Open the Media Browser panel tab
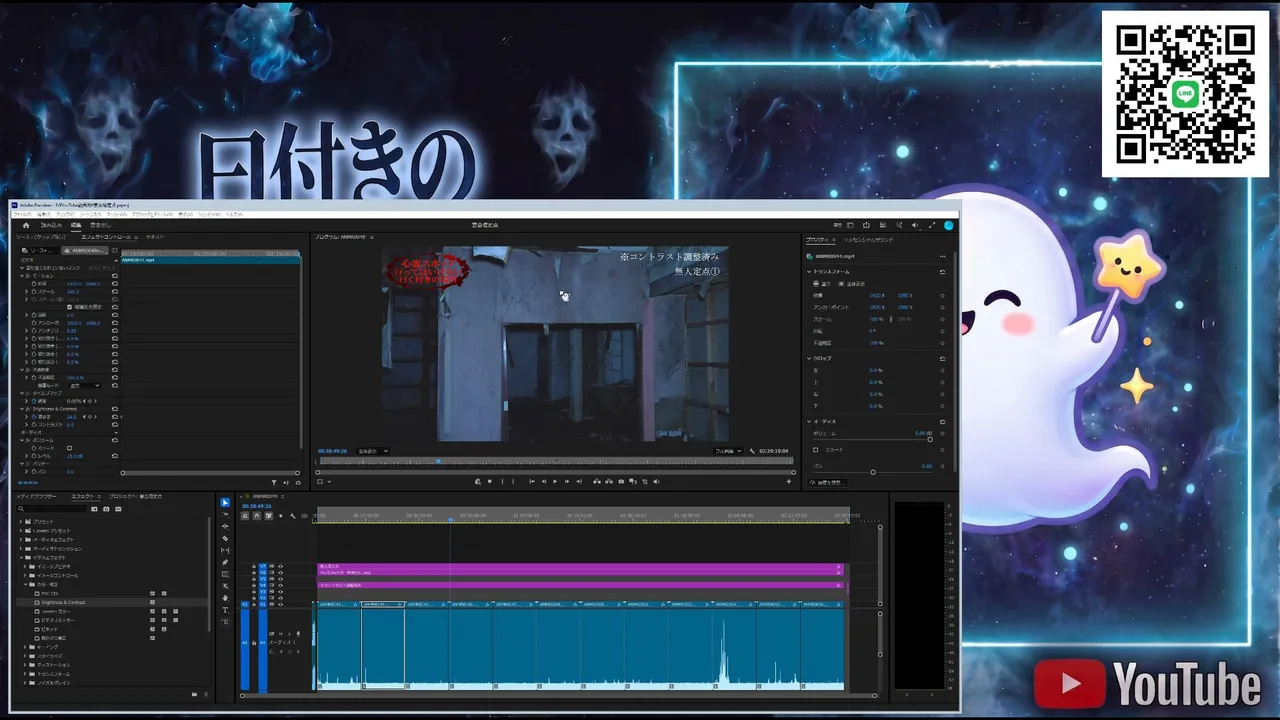Viewport: 1280px width, 720px height. pyautogui.click(x=36, y=496)
